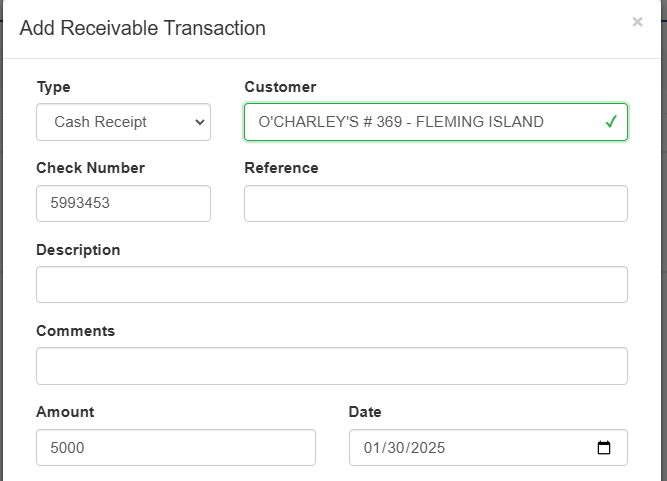Click inside the Comments text box
Image resolution: width=667 pixels, height=481 pixels.
332,366
